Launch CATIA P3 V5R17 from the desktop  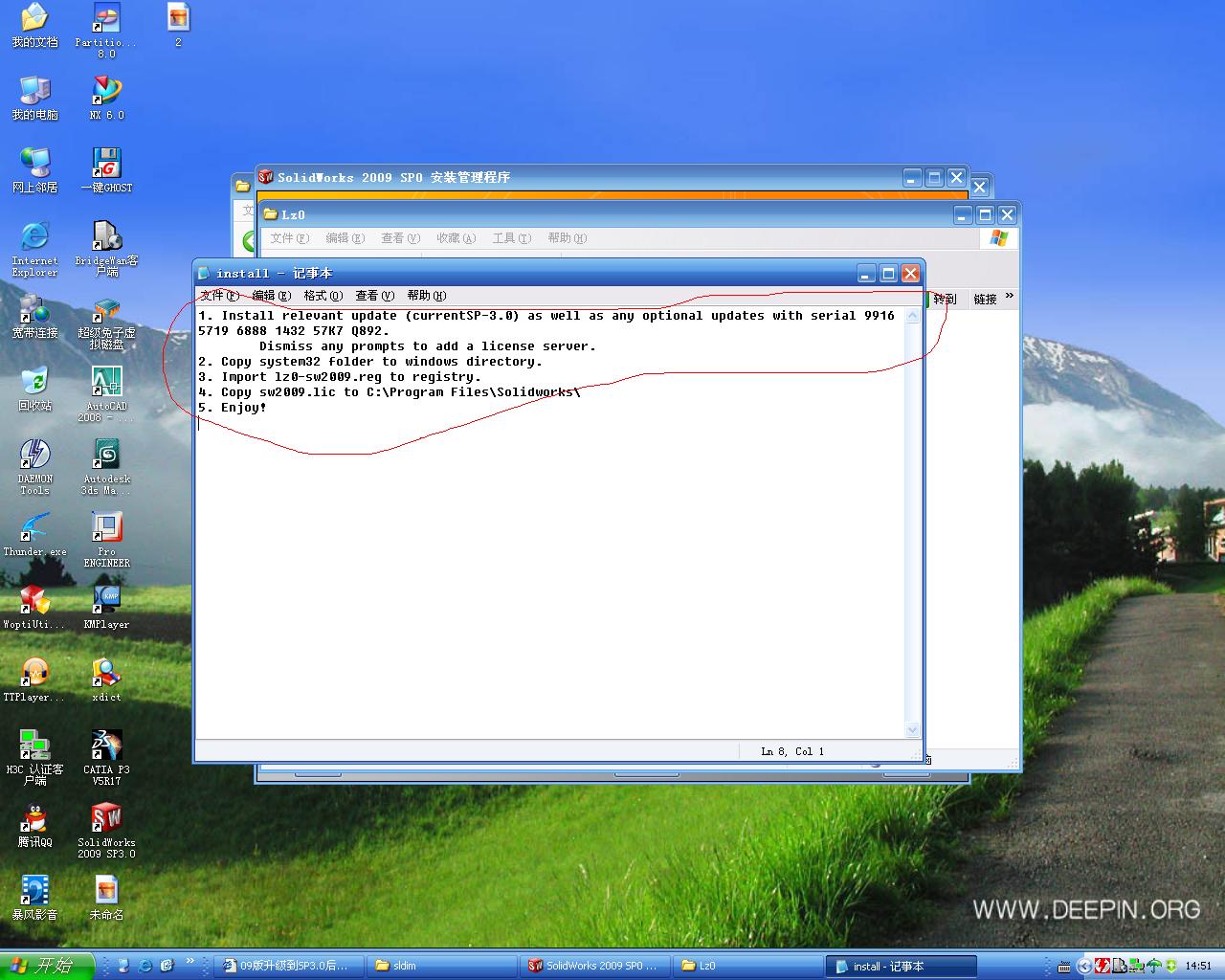(106, 758)
